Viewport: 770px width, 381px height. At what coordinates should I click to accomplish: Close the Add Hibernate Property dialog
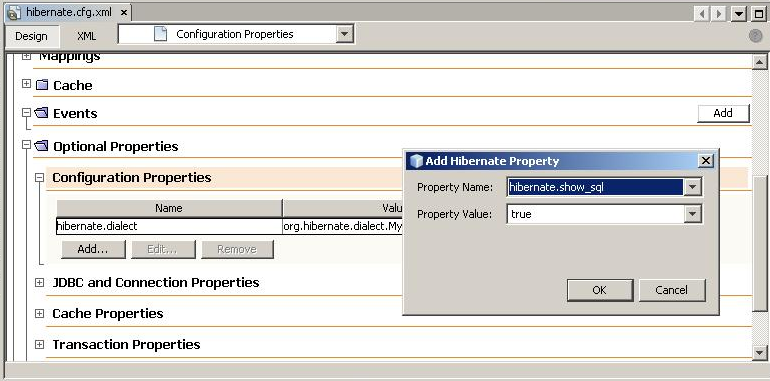point(705,161)
